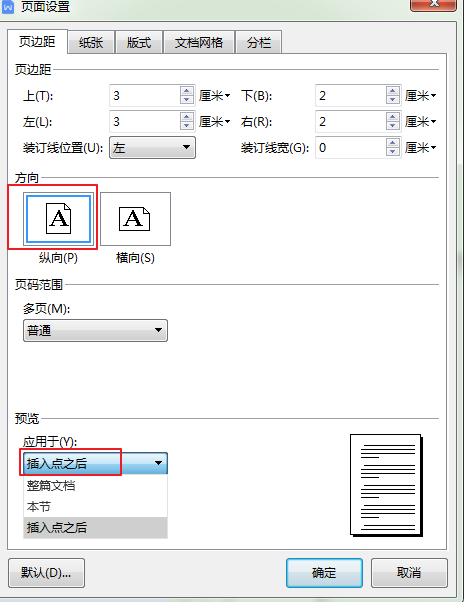Image resolution: width=464 pixels, height=602 pixels.
Task: Increase the 左(L) left margin with up arrow
Action: (x=187, y=117)
